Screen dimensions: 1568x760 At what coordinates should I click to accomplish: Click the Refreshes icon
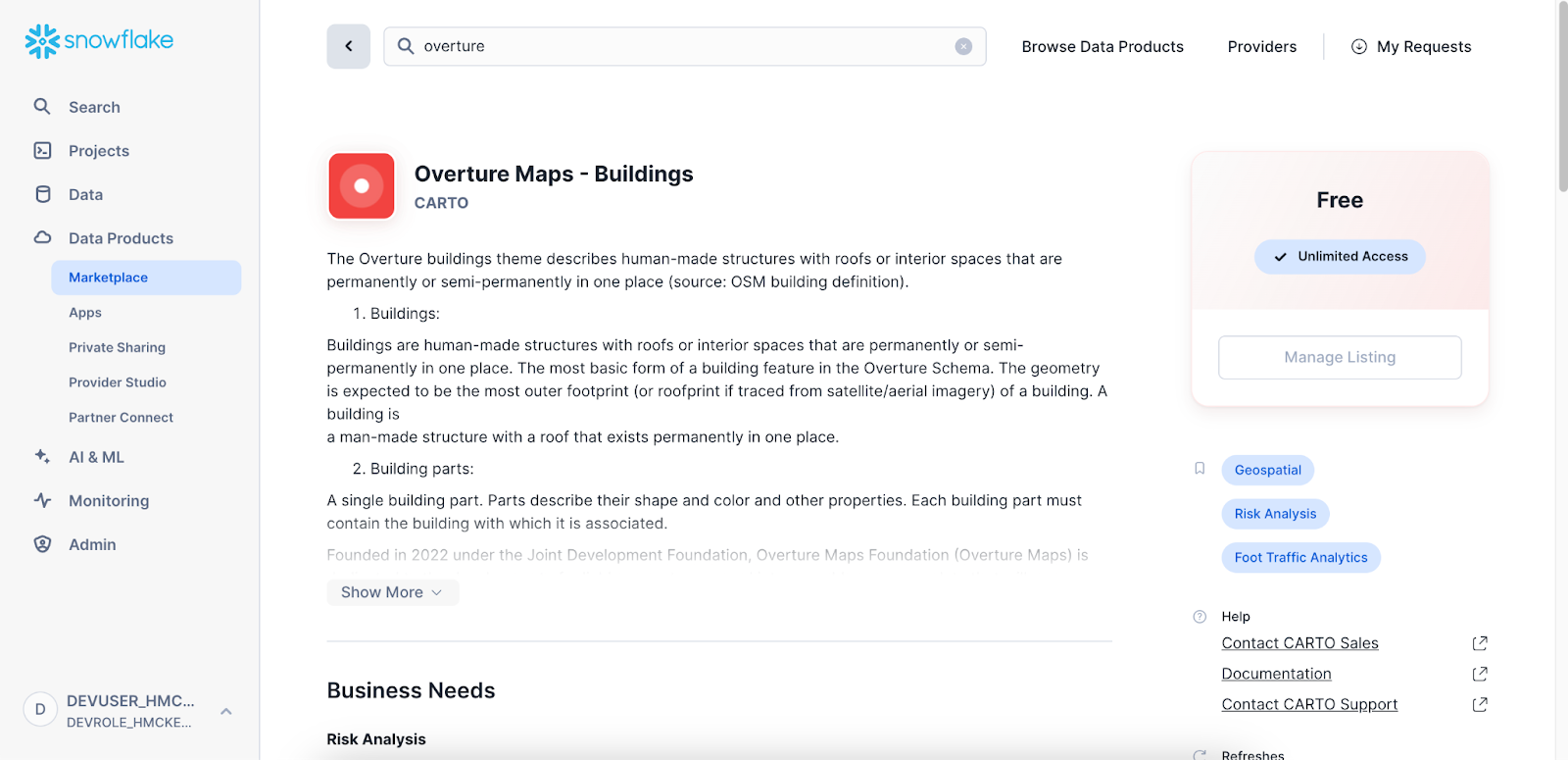1200,755
